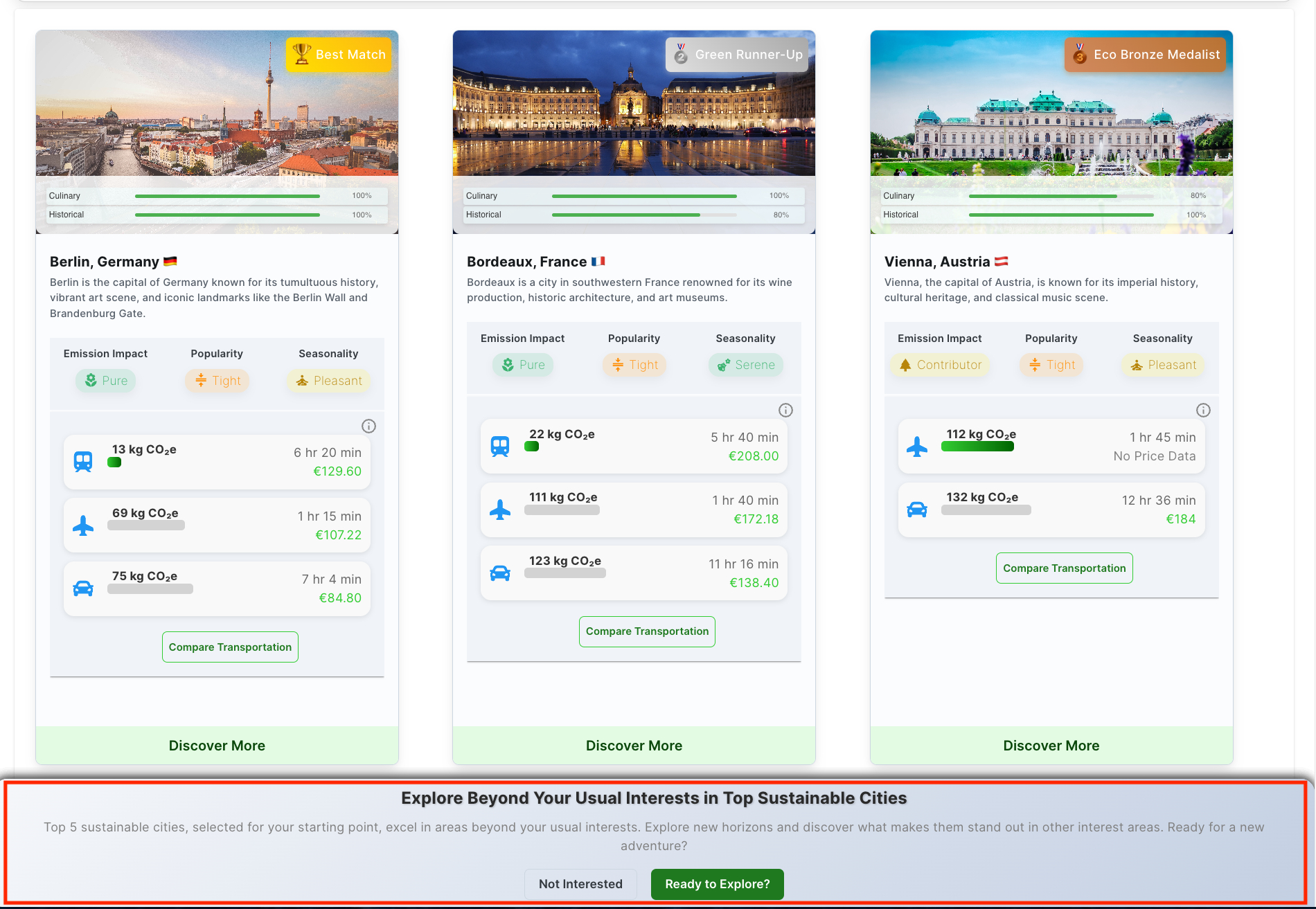Screen dimensions: 1316x909
Task: Open Discover More for Berlin
Action: [217, 746]
